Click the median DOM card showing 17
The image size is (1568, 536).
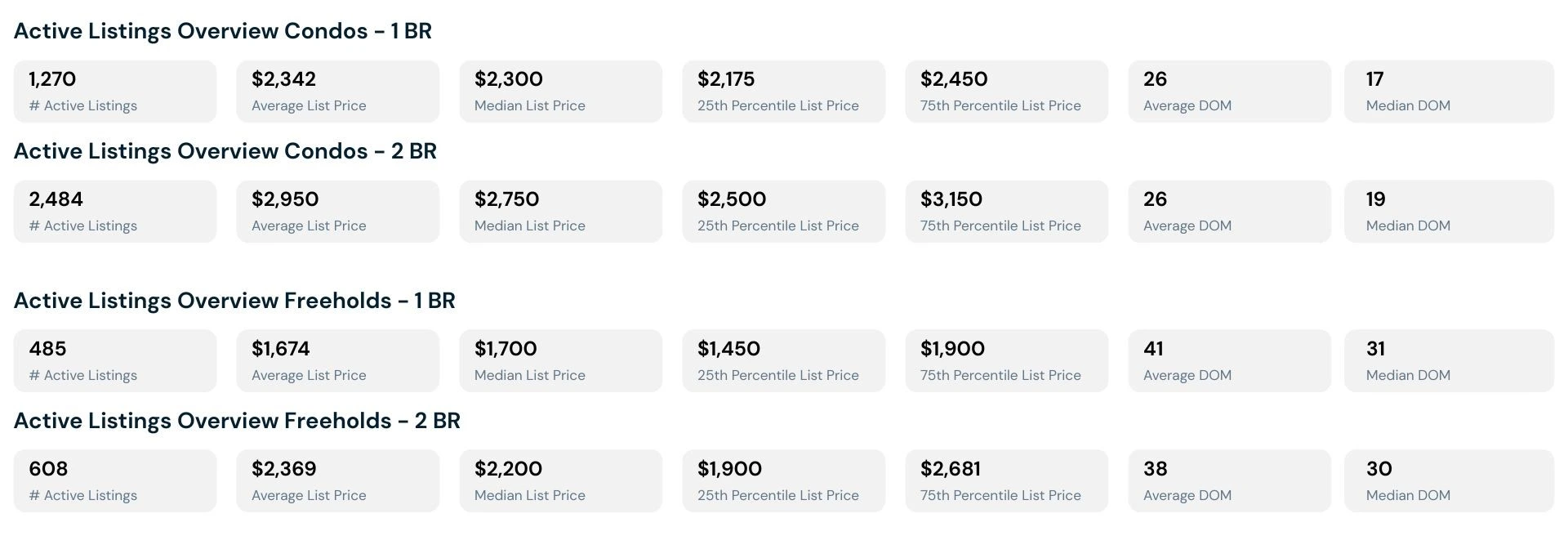(1449, 92)
